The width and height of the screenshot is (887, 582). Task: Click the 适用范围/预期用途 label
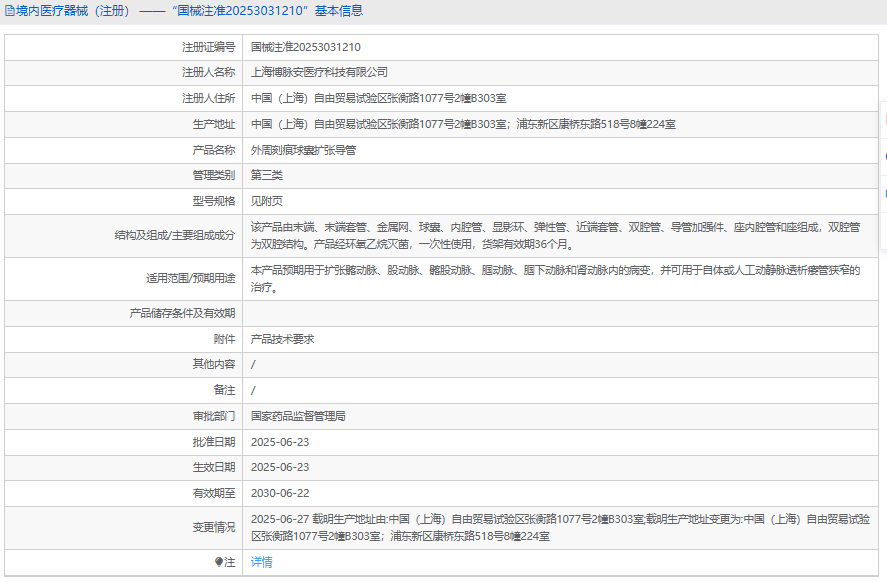(191, 278)
